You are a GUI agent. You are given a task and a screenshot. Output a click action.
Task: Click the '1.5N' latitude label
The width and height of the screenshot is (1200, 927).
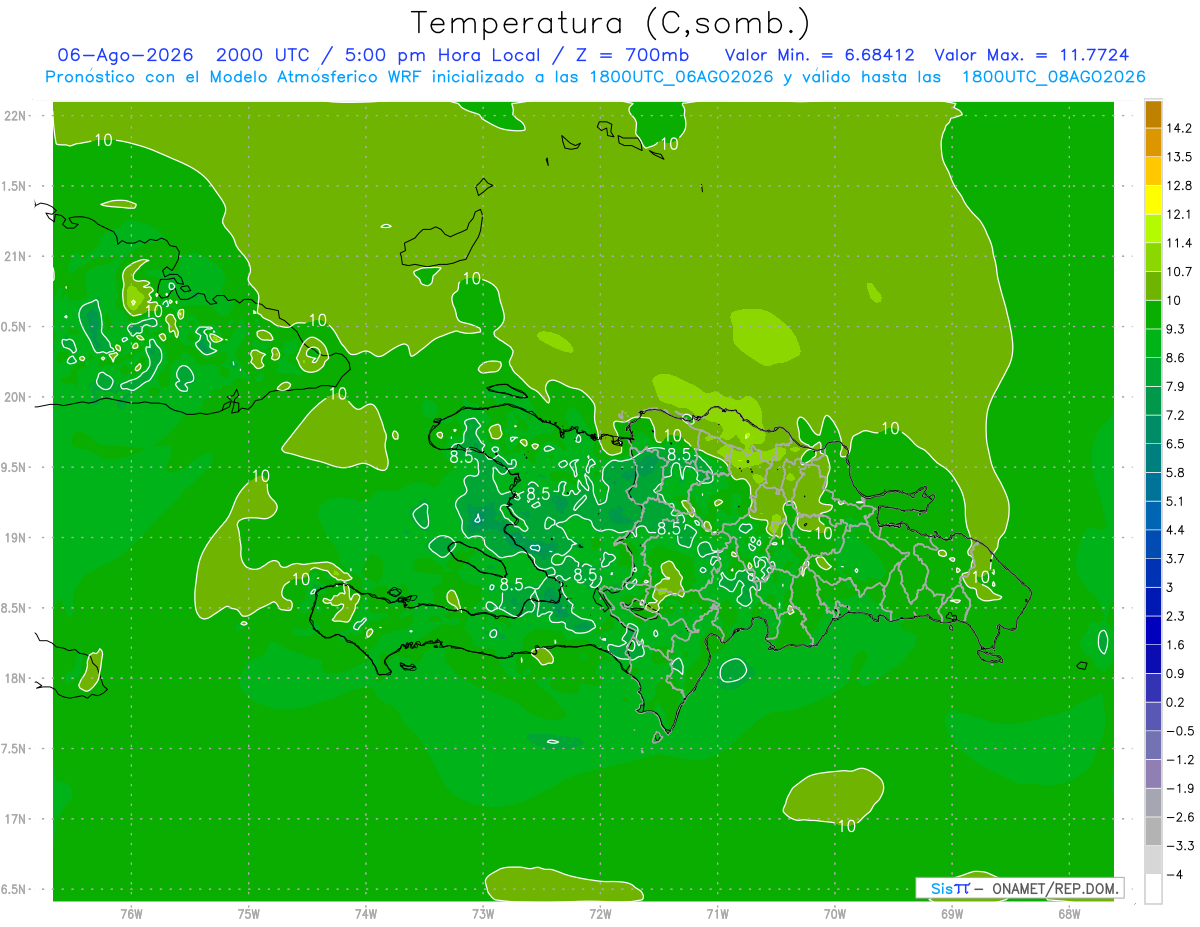coord(13,186)
